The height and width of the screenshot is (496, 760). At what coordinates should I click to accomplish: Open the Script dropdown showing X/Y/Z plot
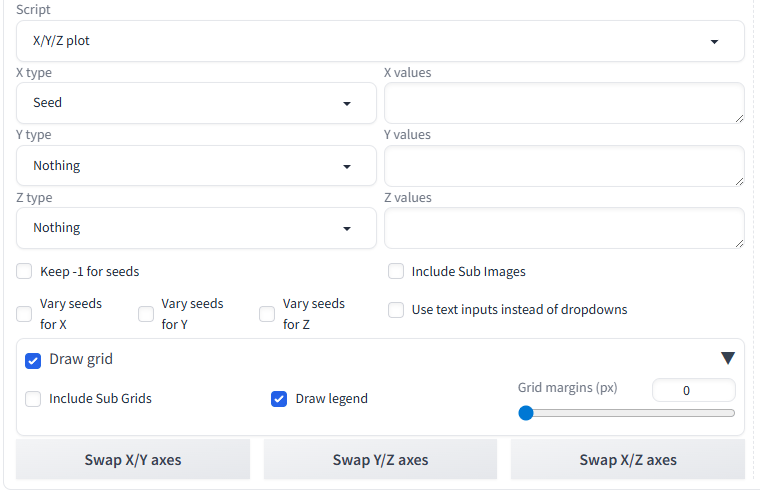click(x=380, y=42)
